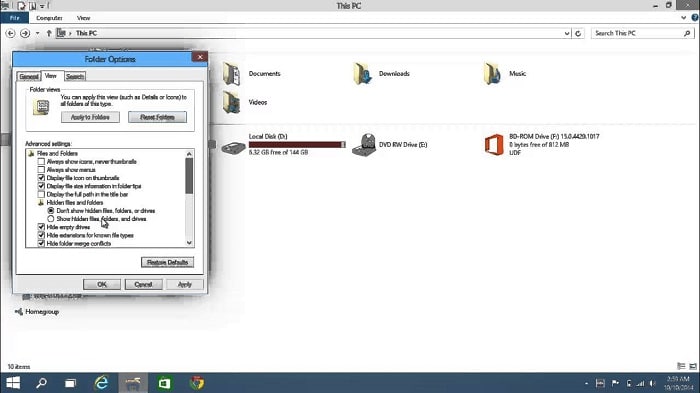Click the Action Center flag tray icon
Viewport: 700px width, 393px height.
click(x=615, y=383)
